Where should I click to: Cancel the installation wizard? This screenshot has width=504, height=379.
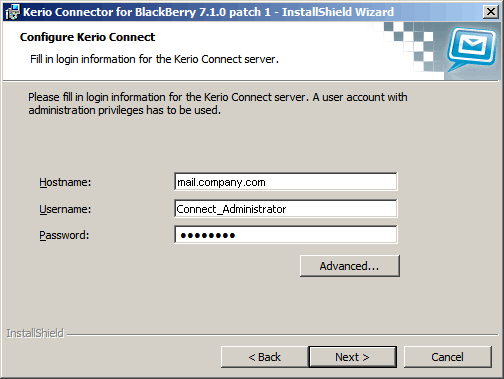pyautogui.click(x=448, y=357)
